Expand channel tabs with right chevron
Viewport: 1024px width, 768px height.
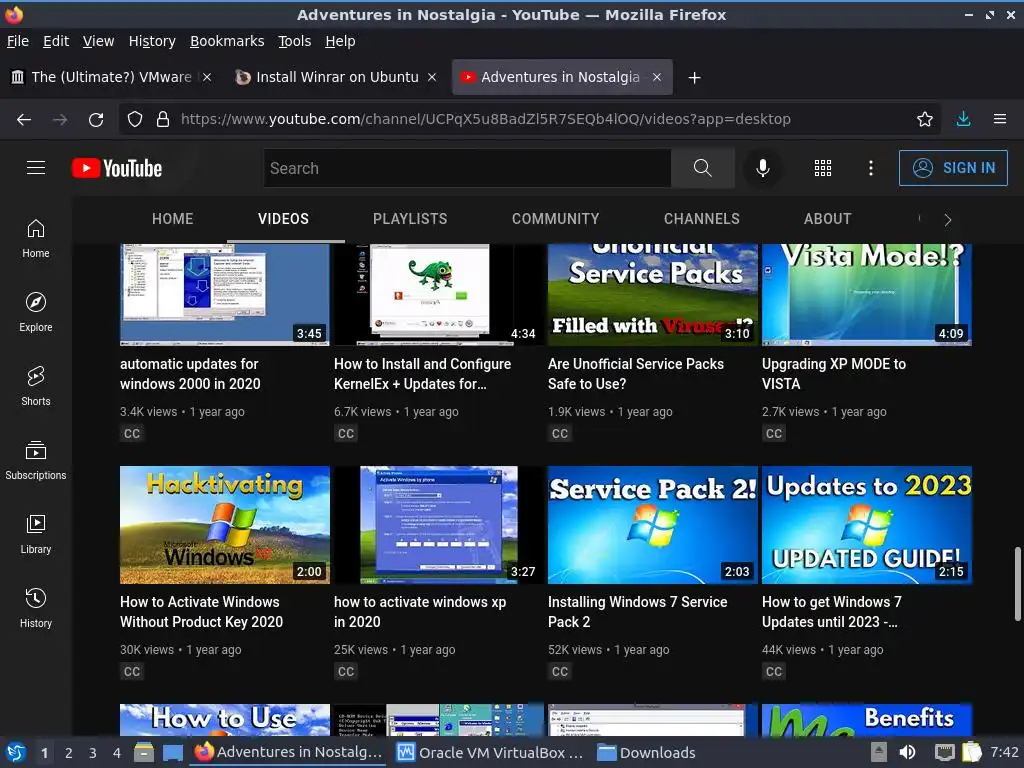pos(948,219)
